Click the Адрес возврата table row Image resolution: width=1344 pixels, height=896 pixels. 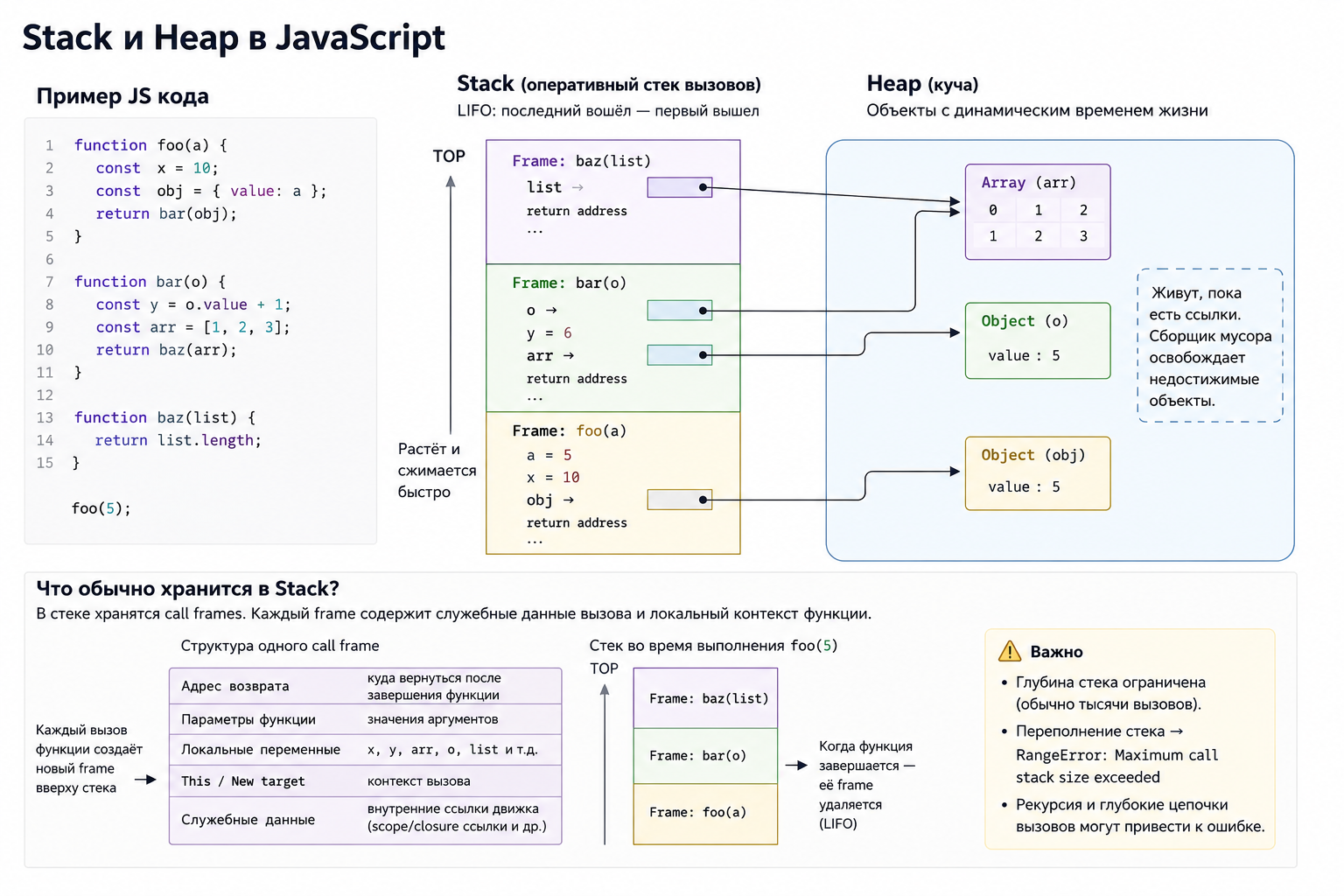coord(365,686)
